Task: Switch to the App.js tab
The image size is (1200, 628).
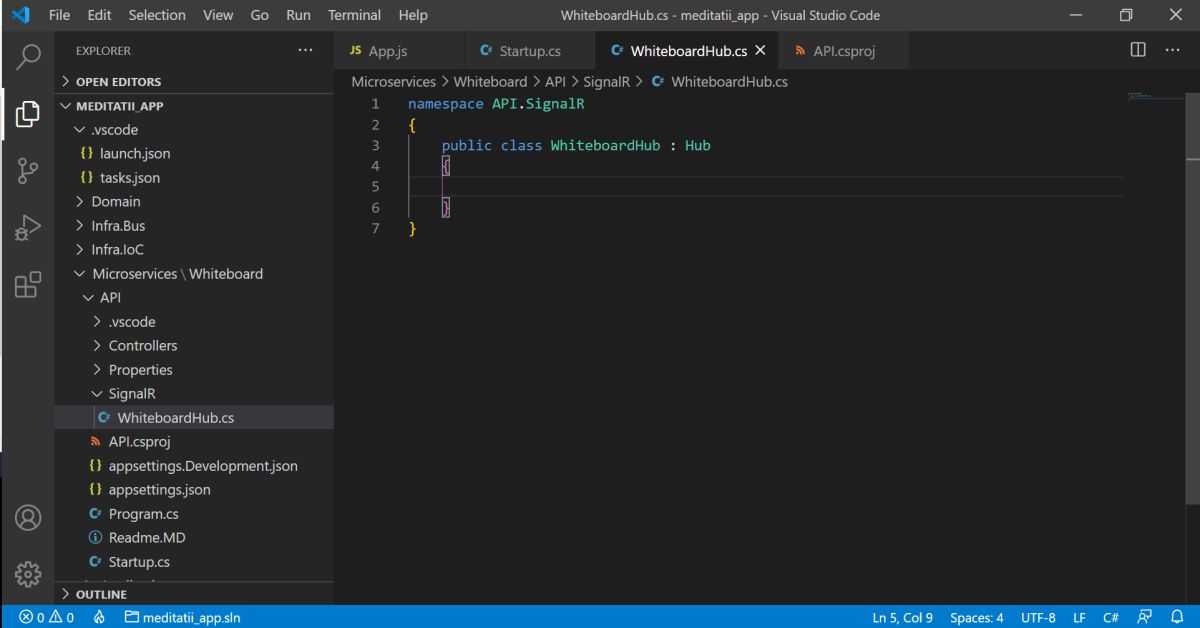Action: click(400, 50)
